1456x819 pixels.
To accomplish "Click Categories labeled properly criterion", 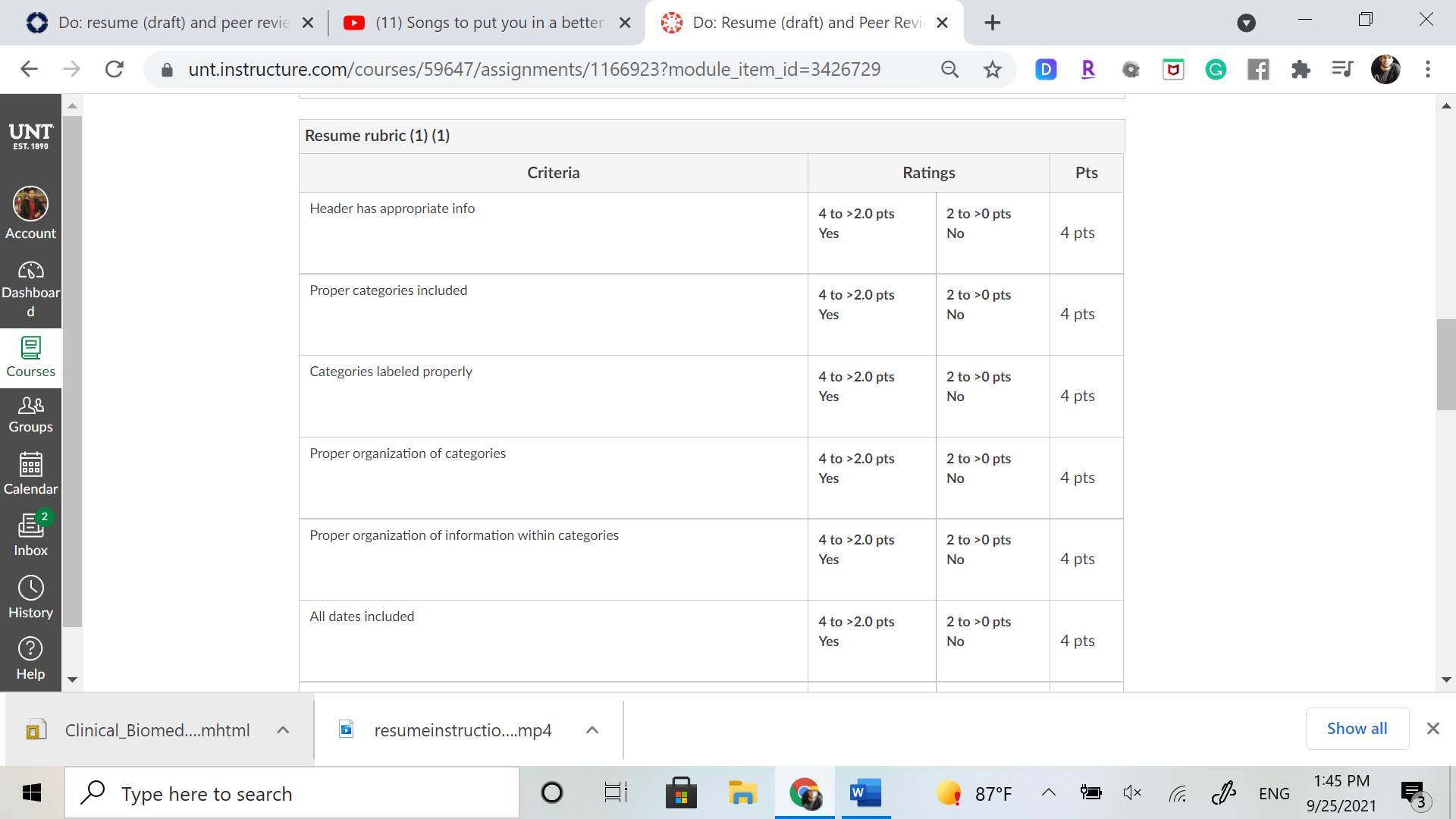I will (x=391, y=372).
